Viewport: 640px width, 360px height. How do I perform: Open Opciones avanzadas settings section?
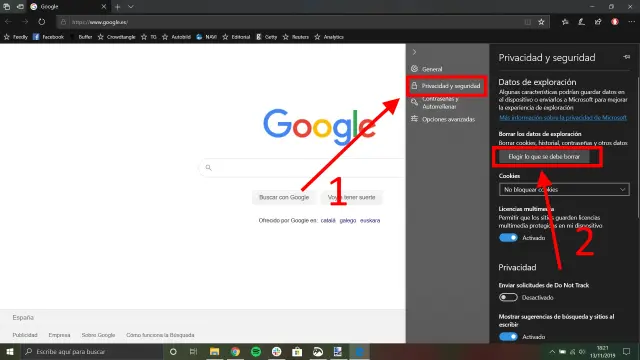pos(447,119)
